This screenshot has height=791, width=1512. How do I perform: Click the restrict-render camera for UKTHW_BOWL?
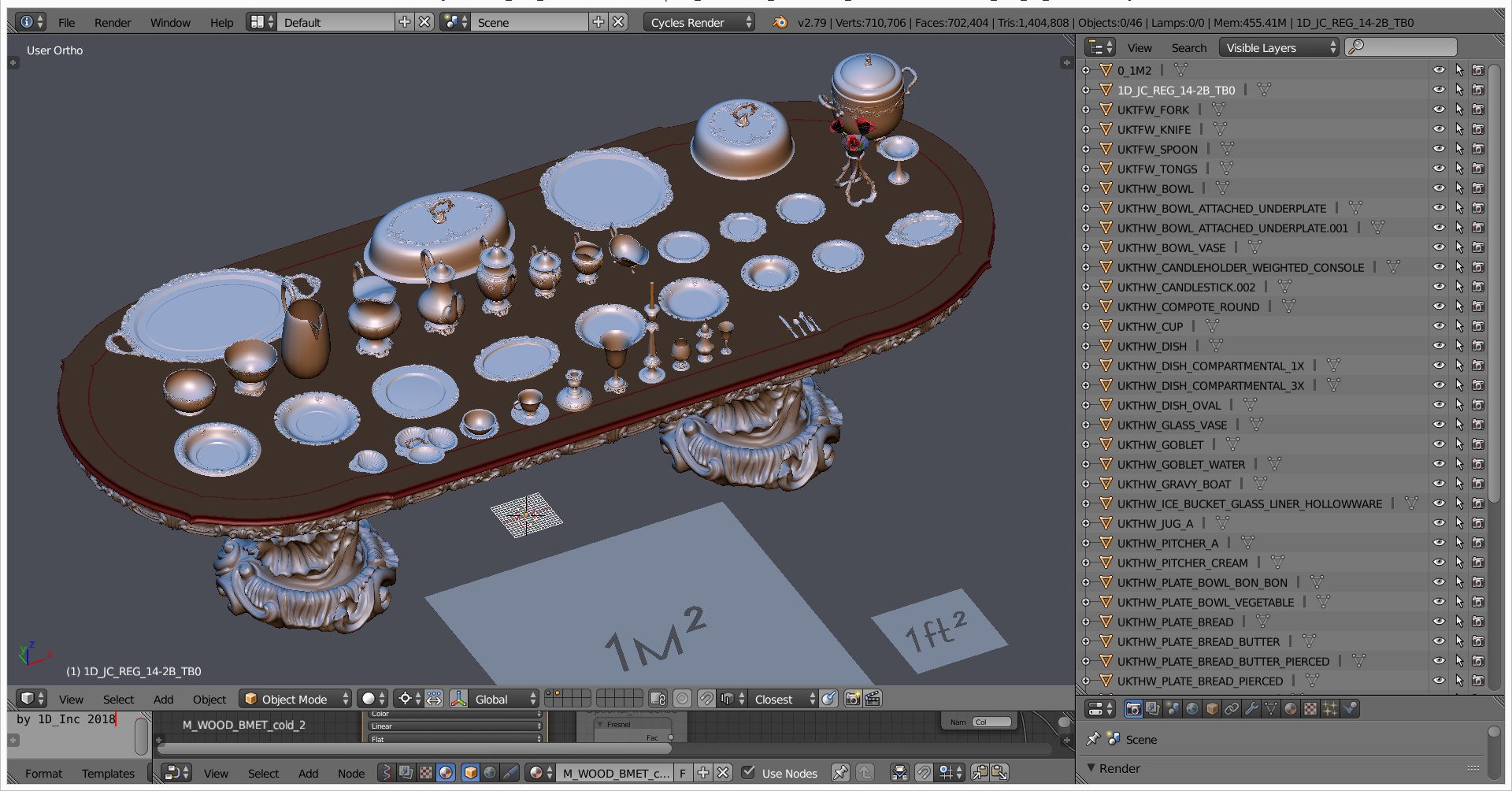(1478, 188)
